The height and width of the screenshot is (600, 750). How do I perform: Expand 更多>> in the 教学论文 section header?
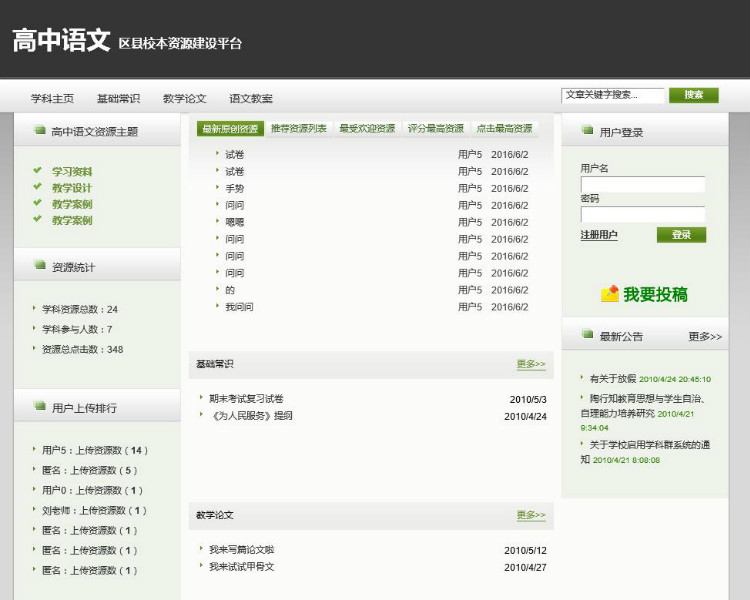531,515
